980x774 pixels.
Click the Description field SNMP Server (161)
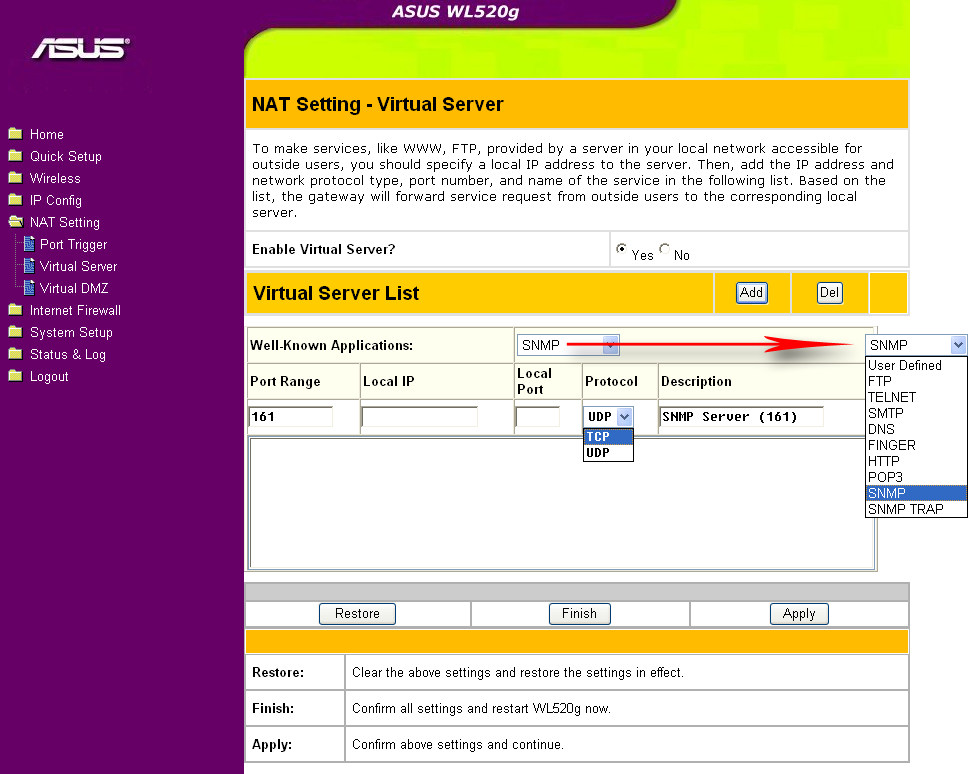[x=741, y=416]
